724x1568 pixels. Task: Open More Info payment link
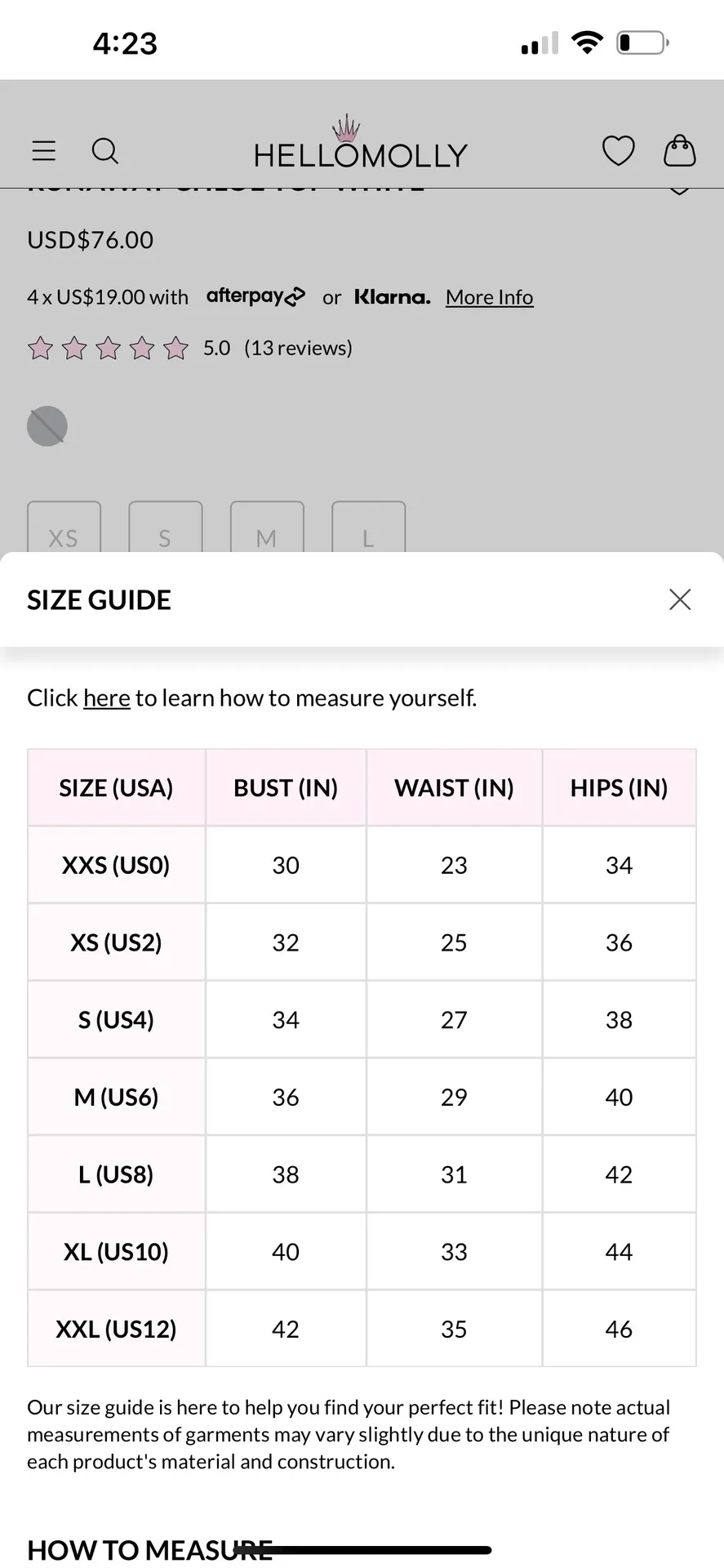click(x=489, y=297)
